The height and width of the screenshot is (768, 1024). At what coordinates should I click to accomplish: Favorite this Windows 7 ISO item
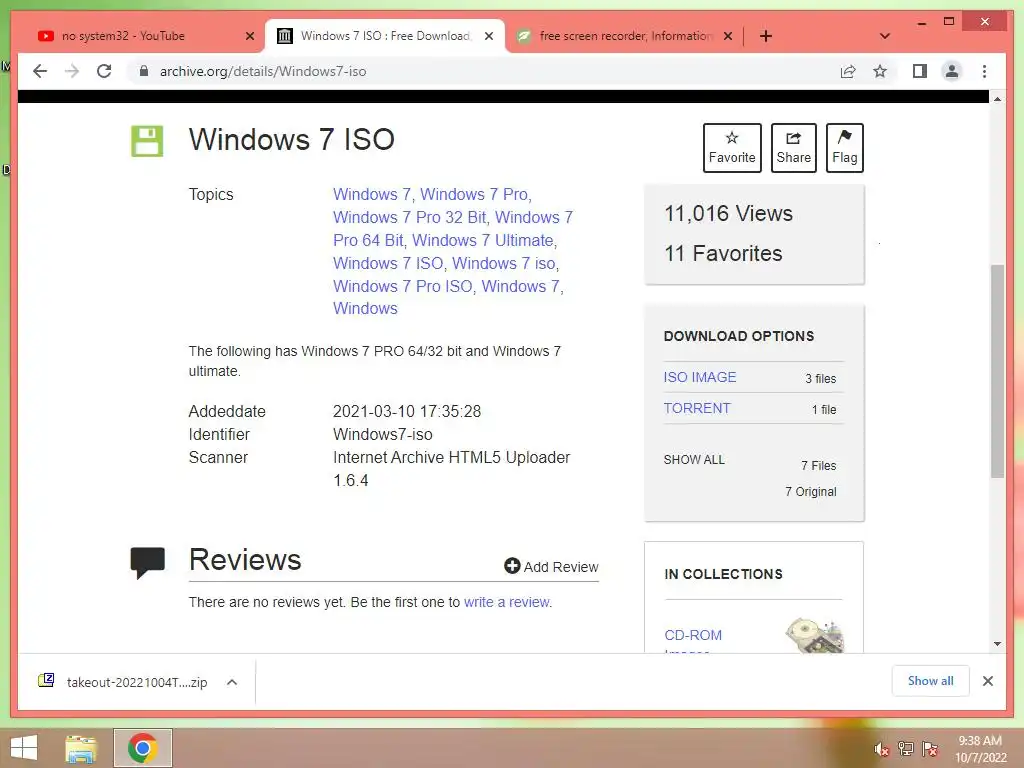click(x=732, y=148)
